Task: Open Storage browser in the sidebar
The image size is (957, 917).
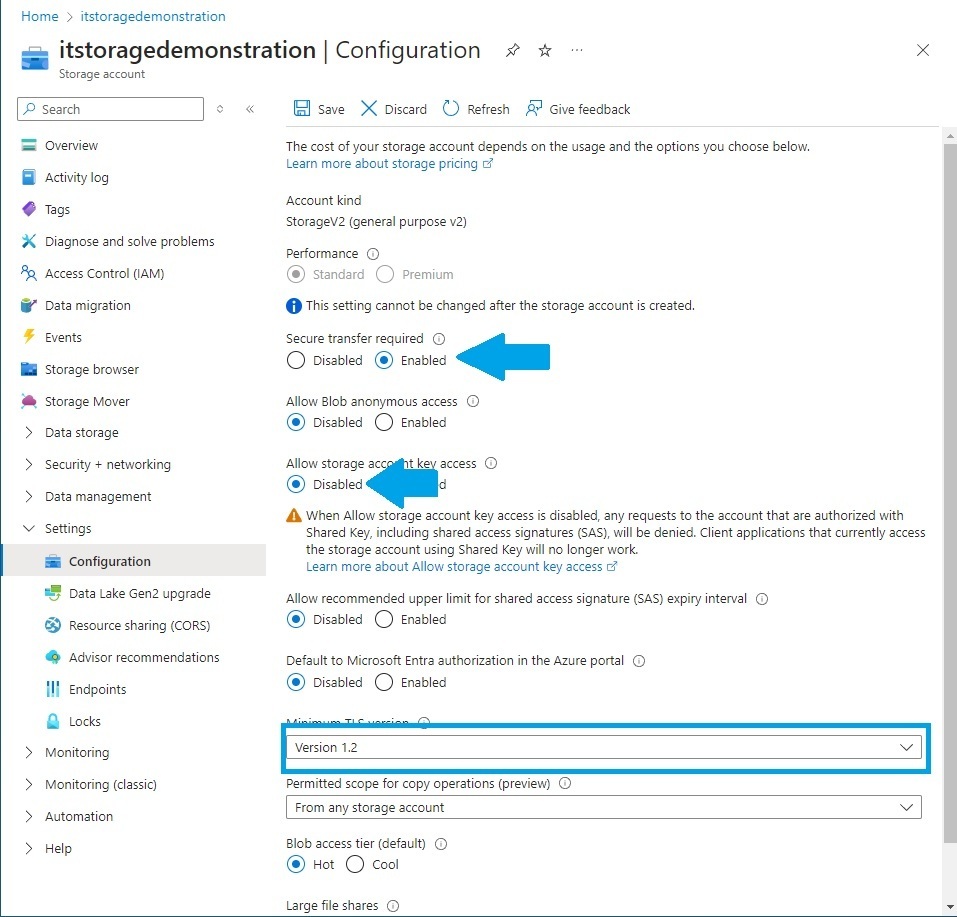Action: pyautogui.click(x=92, y=369)
